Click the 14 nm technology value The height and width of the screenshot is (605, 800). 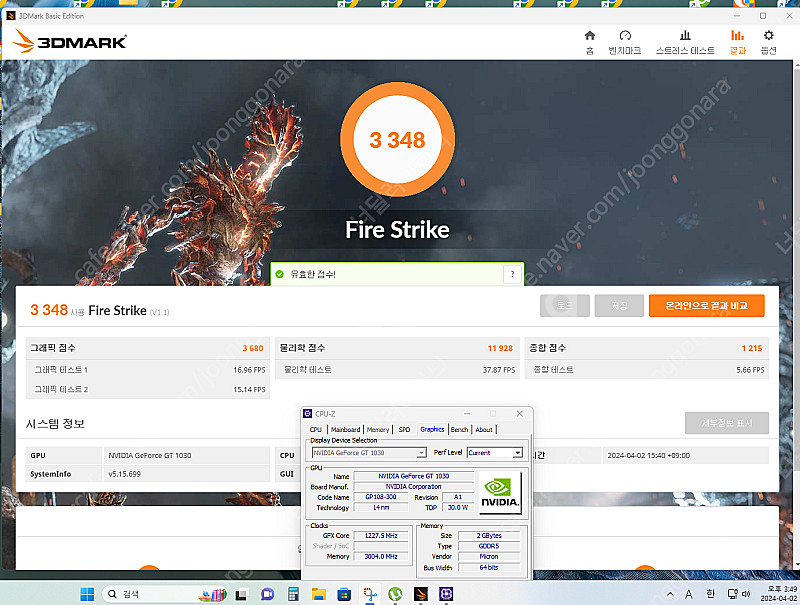coord(381,508)
